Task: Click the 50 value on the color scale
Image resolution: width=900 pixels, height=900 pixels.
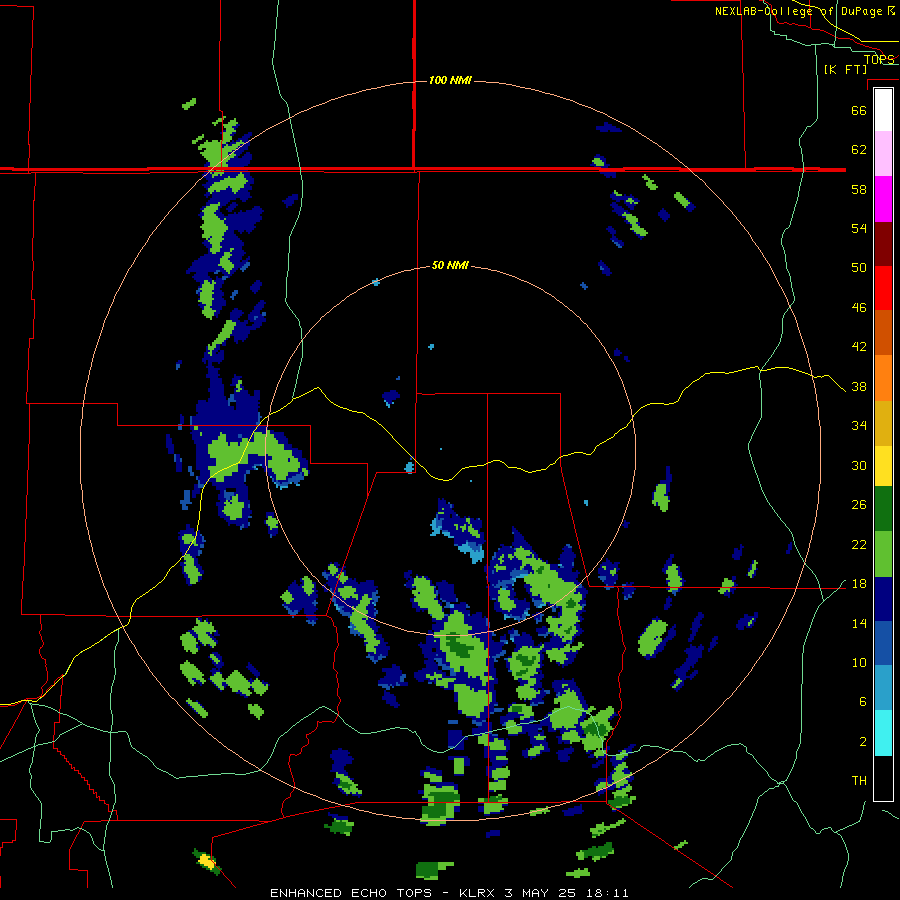Action: [x=859, y=268]
